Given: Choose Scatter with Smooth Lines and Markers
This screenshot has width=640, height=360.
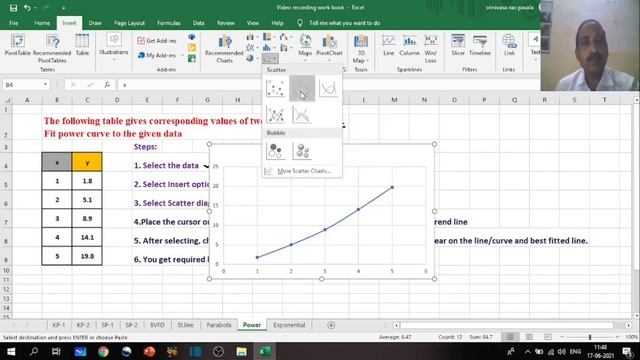Looking at the screenshot, I should click(302, 88).
